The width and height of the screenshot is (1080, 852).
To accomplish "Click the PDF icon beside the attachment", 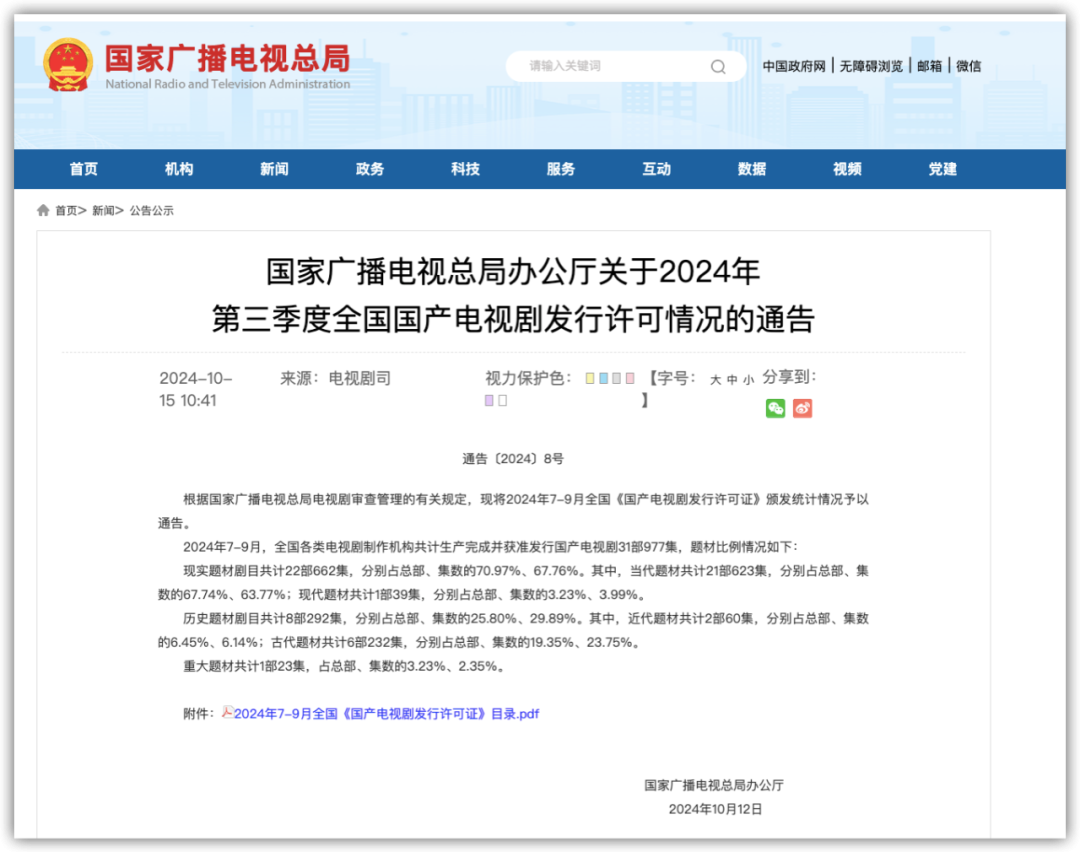I will click(x=227, y=713).
